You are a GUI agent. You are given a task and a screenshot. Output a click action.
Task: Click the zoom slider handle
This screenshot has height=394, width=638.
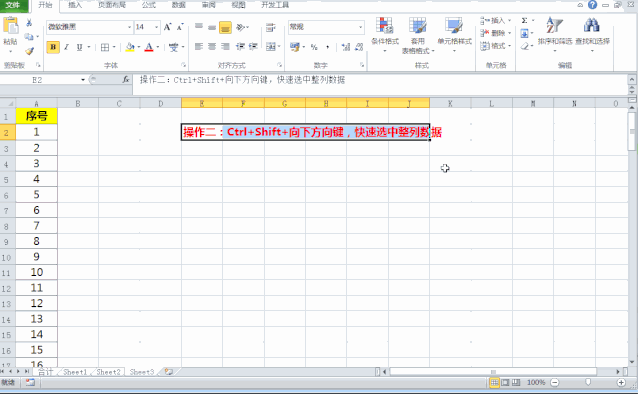[x=588, y=382]
